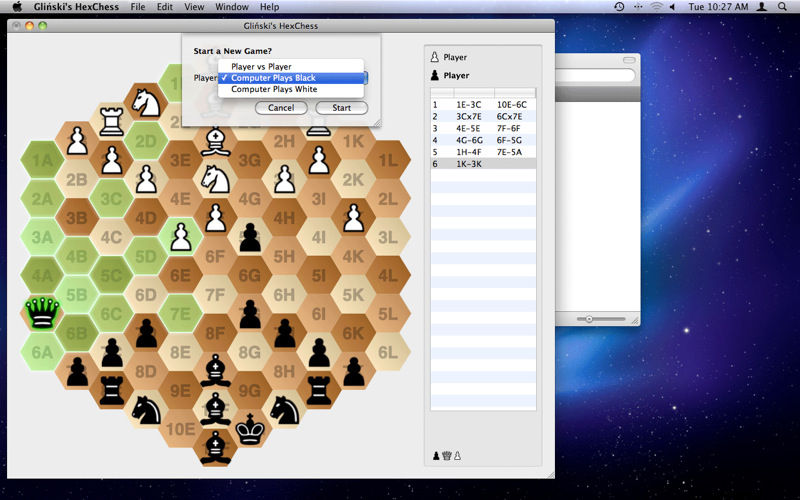
Task: Select move 6Cx7E in move list
Action: [510, 116]
